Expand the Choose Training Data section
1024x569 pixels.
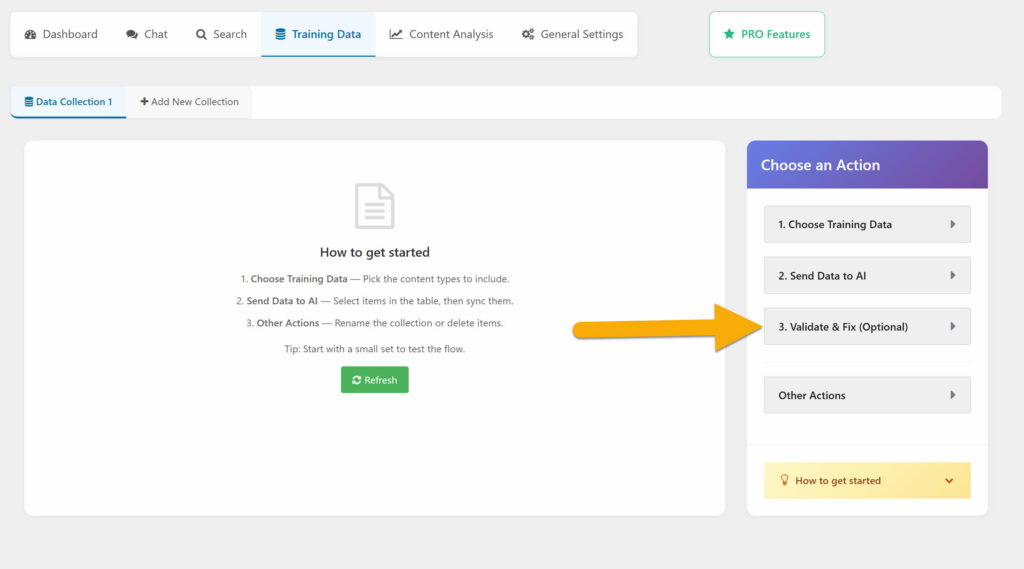pos(866,224)
